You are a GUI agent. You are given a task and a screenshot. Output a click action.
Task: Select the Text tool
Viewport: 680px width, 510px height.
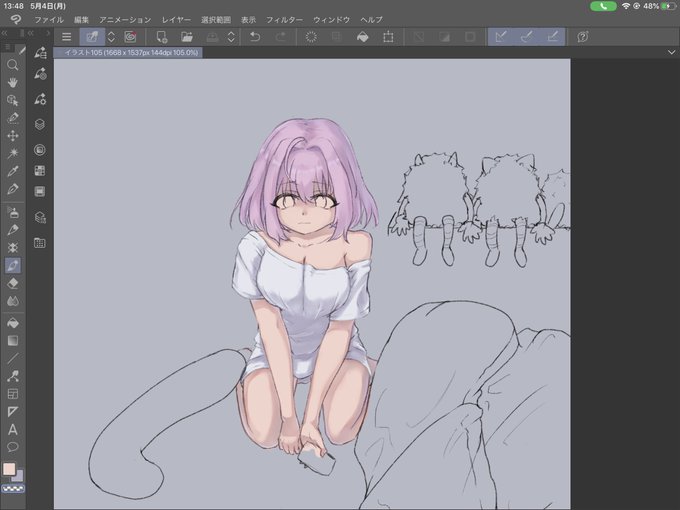pos(13,429)
